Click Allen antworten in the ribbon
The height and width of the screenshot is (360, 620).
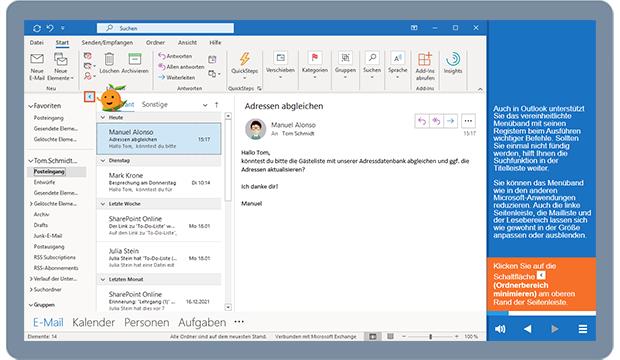coord(181,67)
